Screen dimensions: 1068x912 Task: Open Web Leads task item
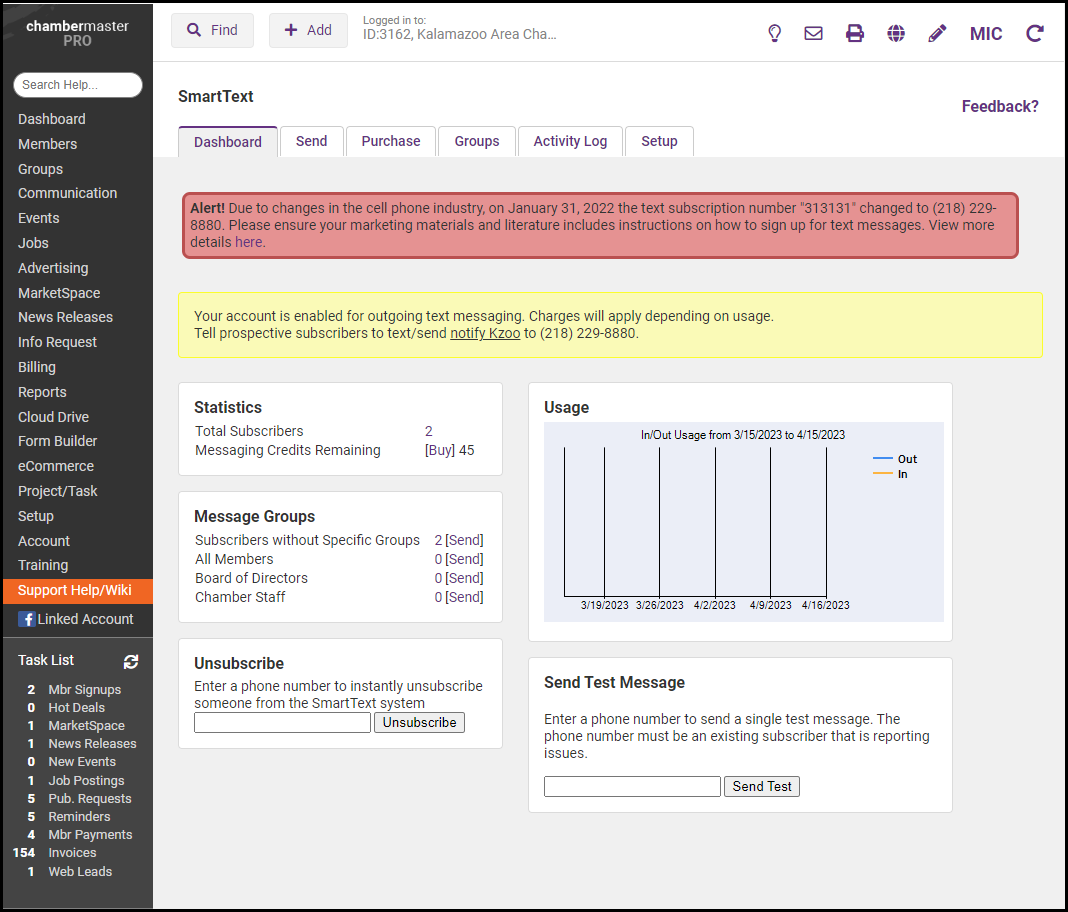pyautogui.click(x=80, y=872)
